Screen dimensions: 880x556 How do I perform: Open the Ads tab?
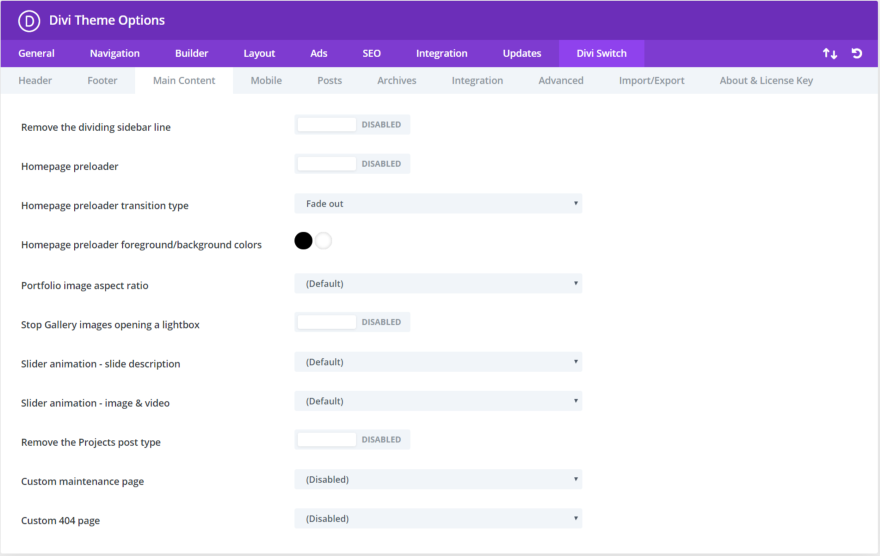(319, 53)
